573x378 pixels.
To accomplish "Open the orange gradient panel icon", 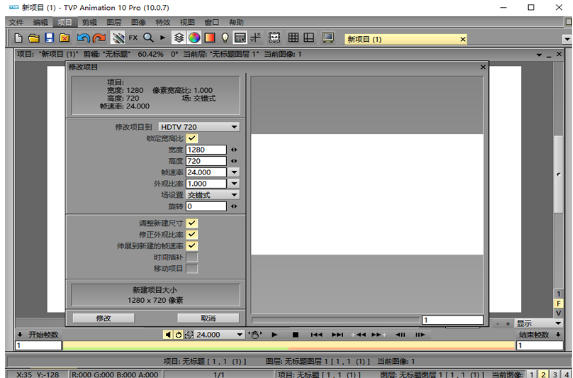I will click(210, 38).
